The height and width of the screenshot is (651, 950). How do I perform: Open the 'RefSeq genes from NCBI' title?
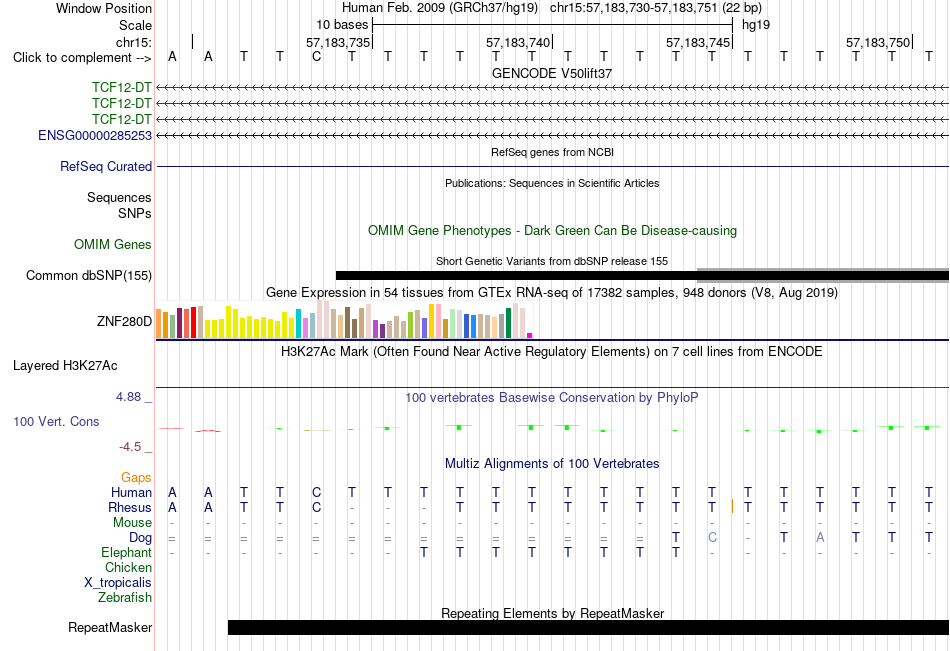(552, 152)
